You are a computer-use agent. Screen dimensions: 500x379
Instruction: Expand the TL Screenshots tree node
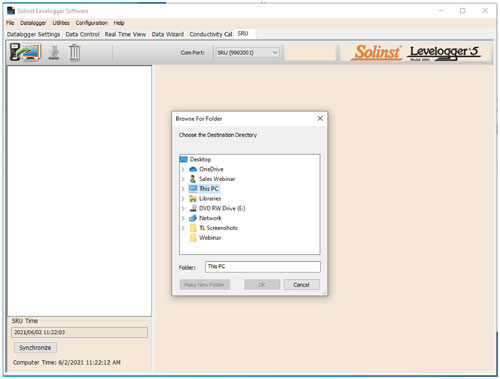point(183,228)
